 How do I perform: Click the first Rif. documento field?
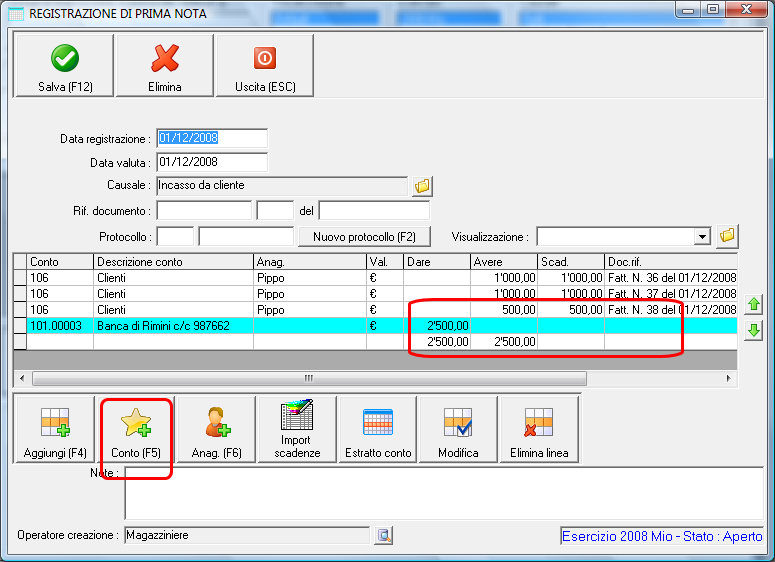[x=204, y=211]
